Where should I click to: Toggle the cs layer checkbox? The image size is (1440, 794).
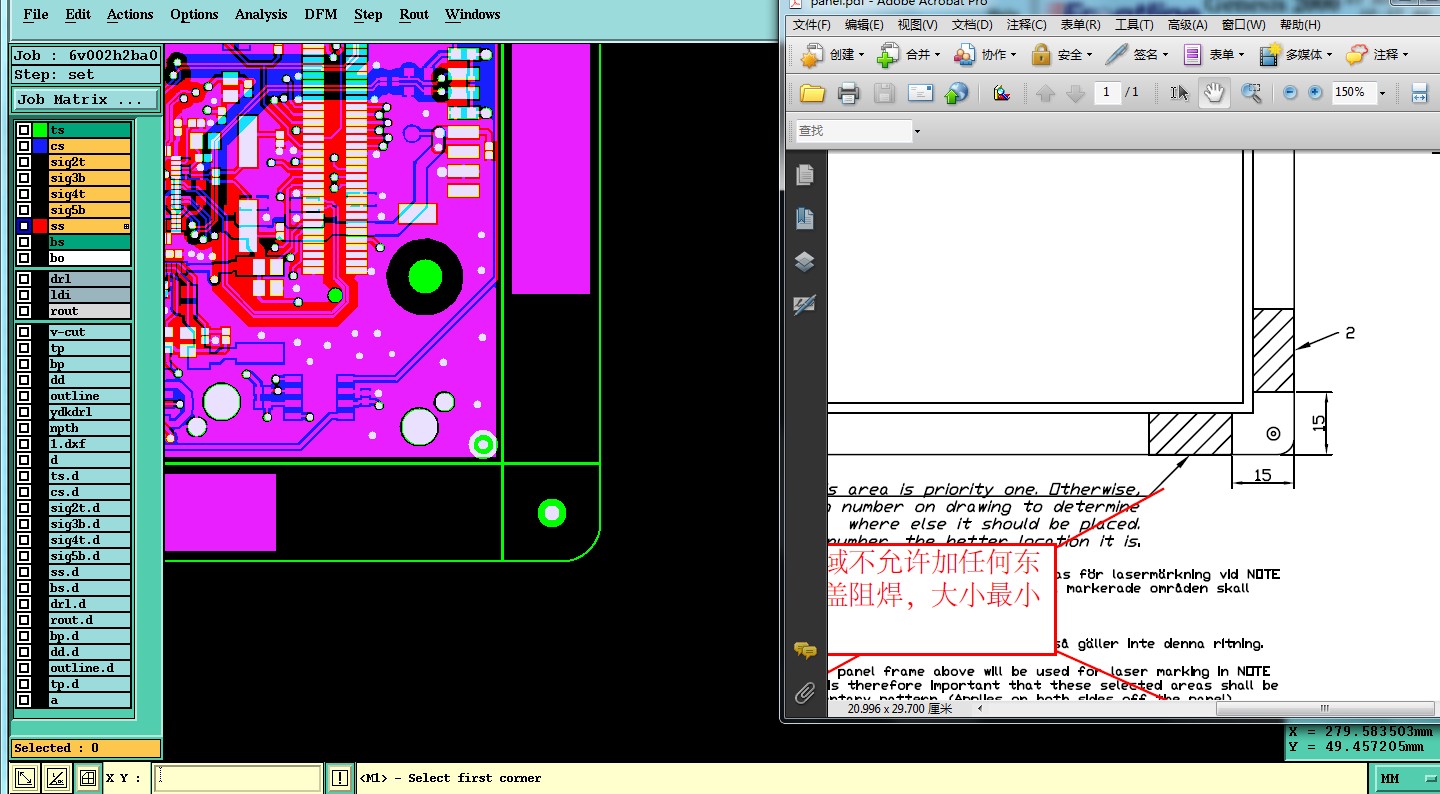tap(24, 146)
